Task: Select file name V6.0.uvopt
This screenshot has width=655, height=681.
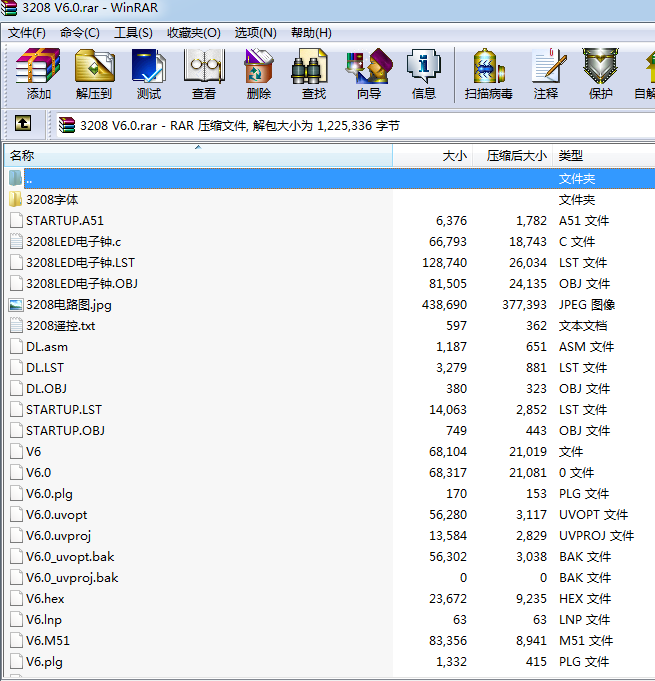Action: click(56, 515)
